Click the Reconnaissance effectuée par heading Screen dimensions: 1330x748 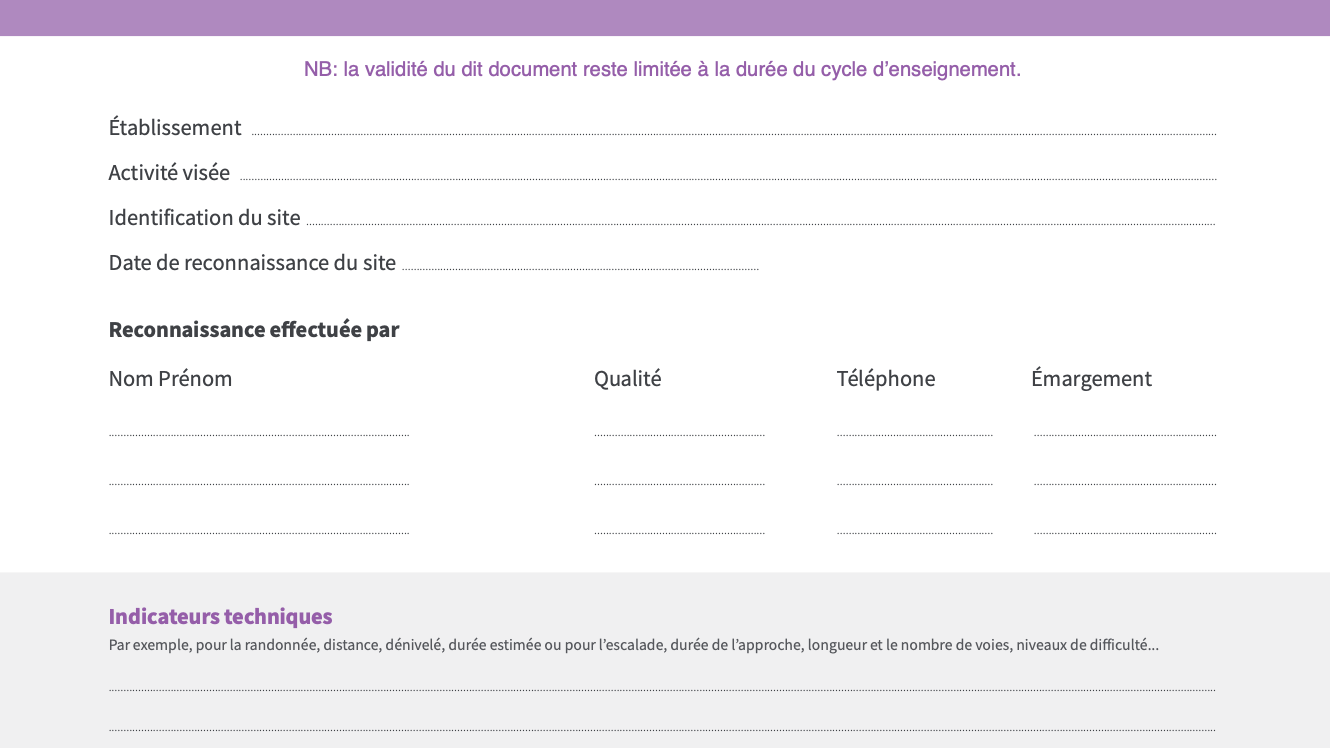[x=254, y=330]
